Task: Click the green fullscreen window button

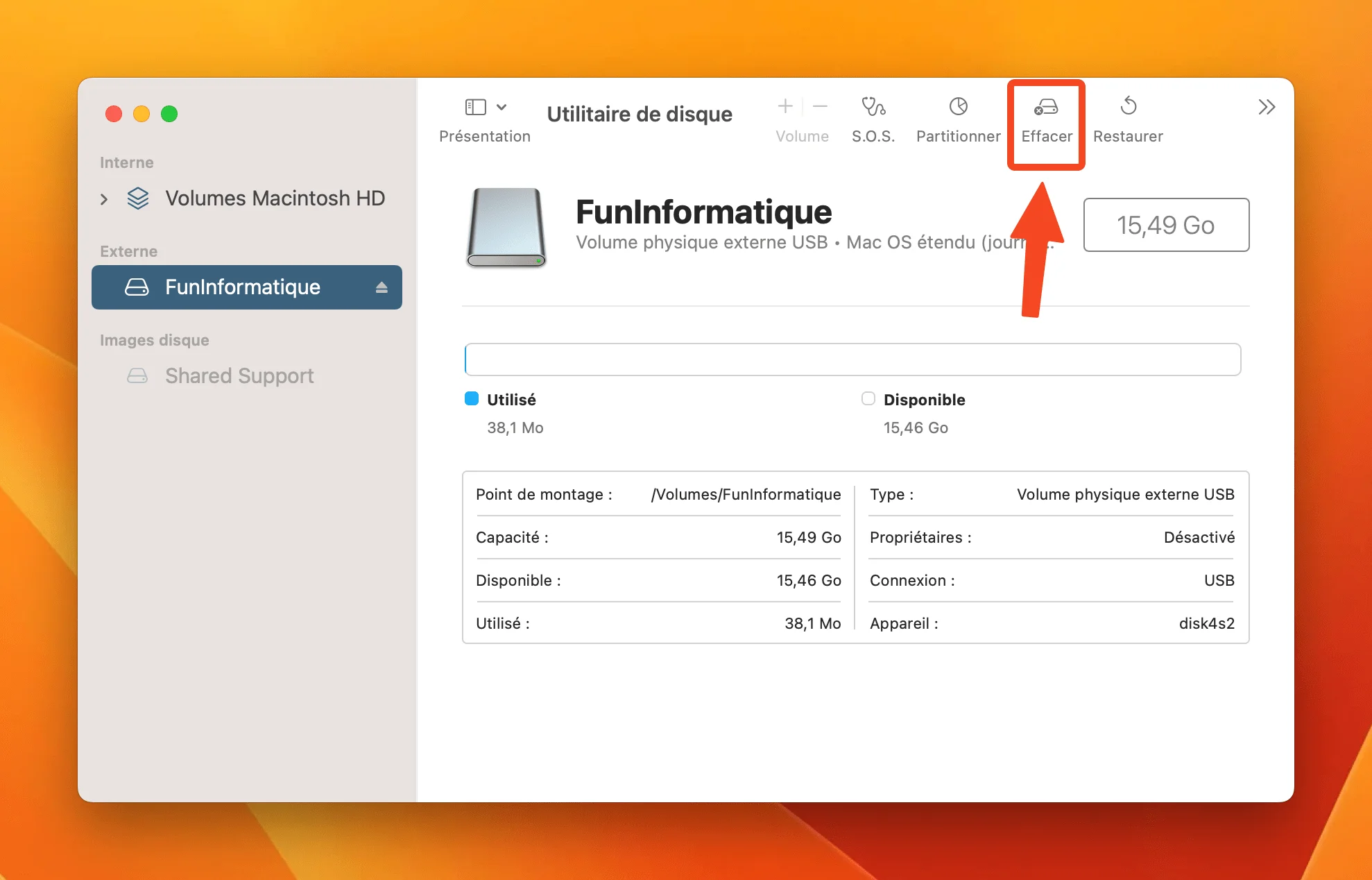Action: coord(169,114)
